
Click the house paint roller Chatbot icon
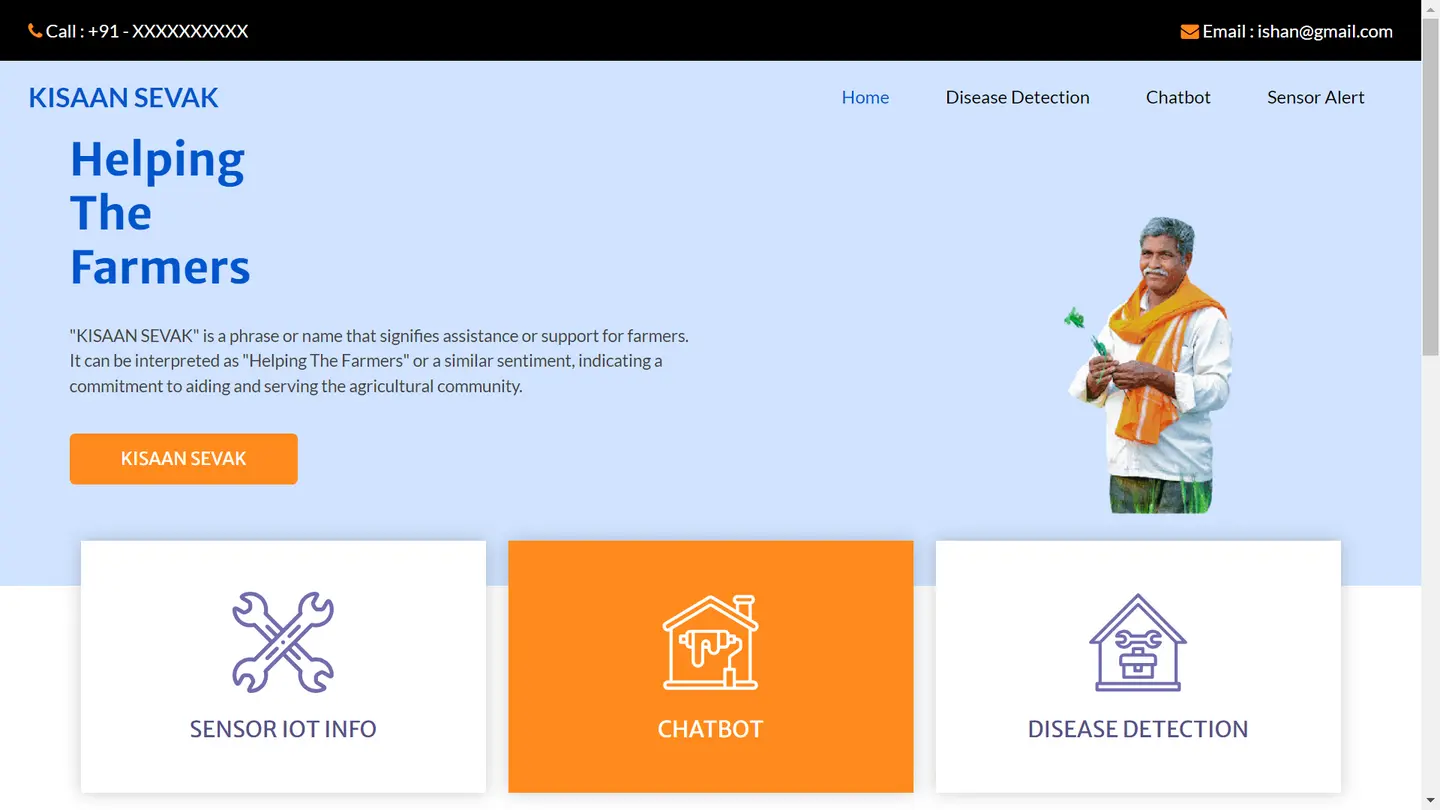coord(711,642)
